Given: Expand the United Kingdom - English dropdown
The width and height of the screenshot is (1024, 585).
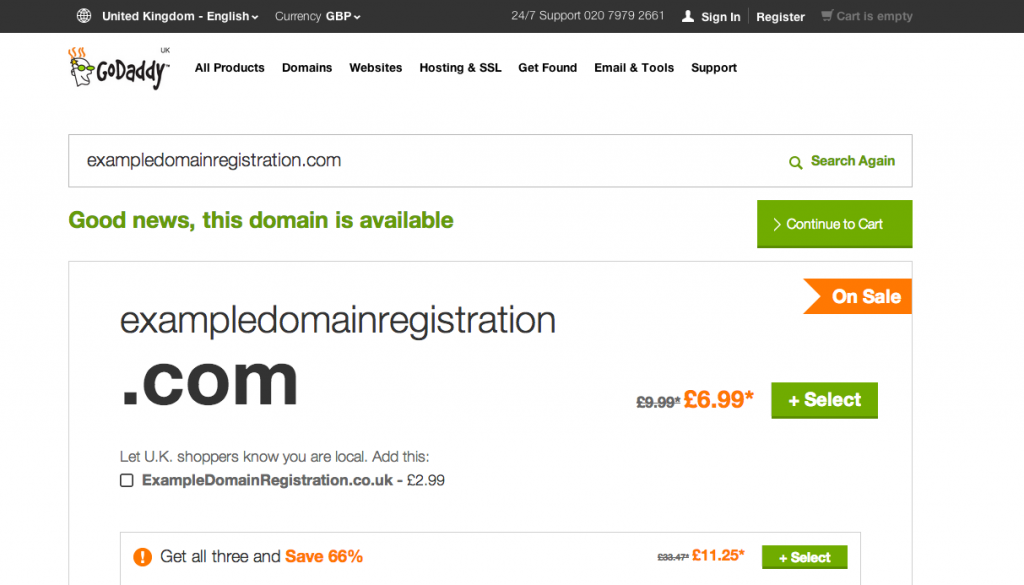Looking at the screenshot, I should pyautogui.click(x=180, y=16).
